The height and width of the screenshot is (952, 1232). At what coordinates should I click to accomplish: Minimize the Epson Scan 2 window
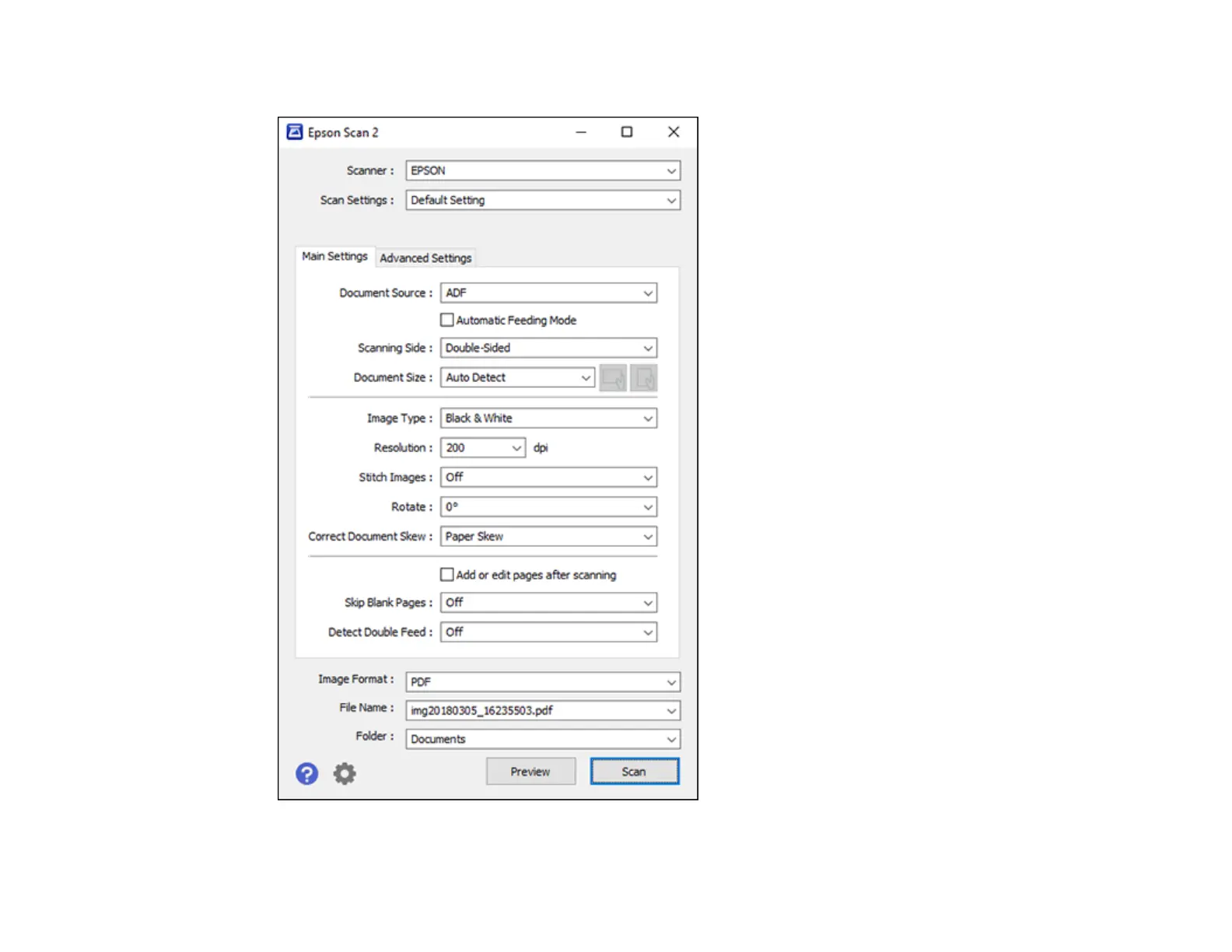pyautogui.click(x=581, y=132)
